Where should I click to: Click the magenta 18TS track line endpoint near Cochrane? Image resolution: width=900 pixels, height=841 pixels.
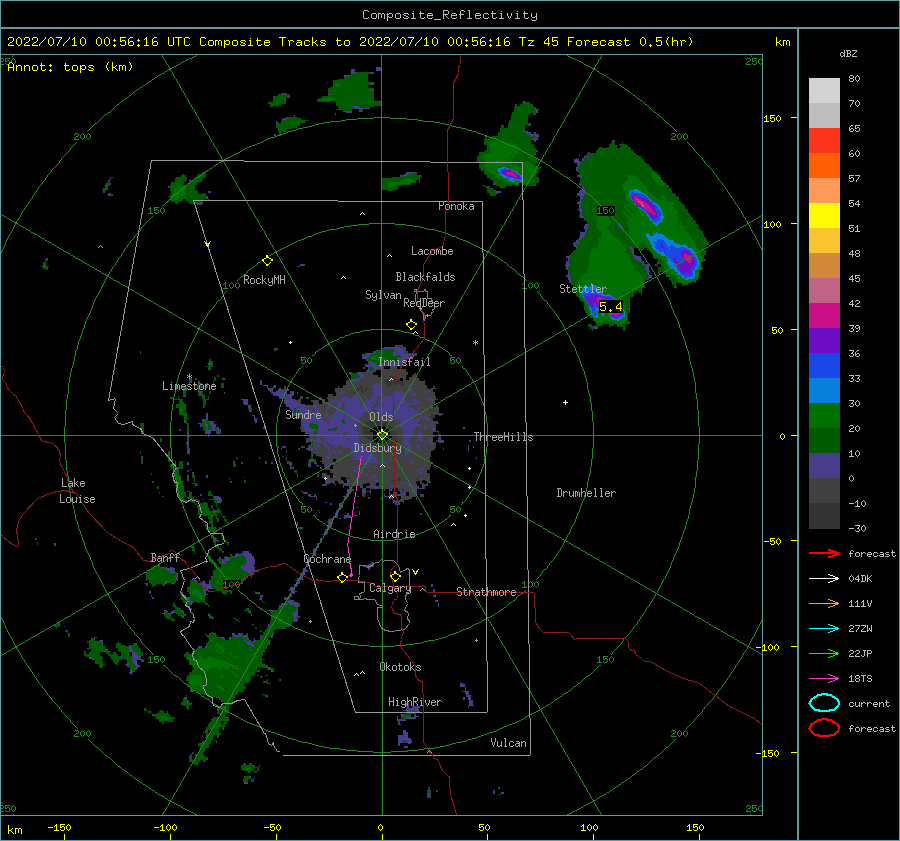click(x=351, y=575)
